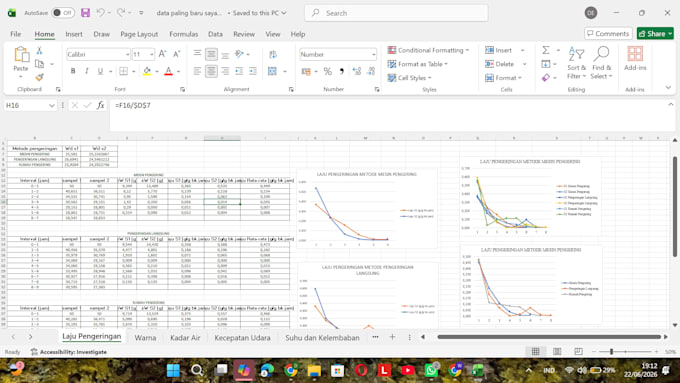Click the Font Color red A icon

click(x=169, y=71)
